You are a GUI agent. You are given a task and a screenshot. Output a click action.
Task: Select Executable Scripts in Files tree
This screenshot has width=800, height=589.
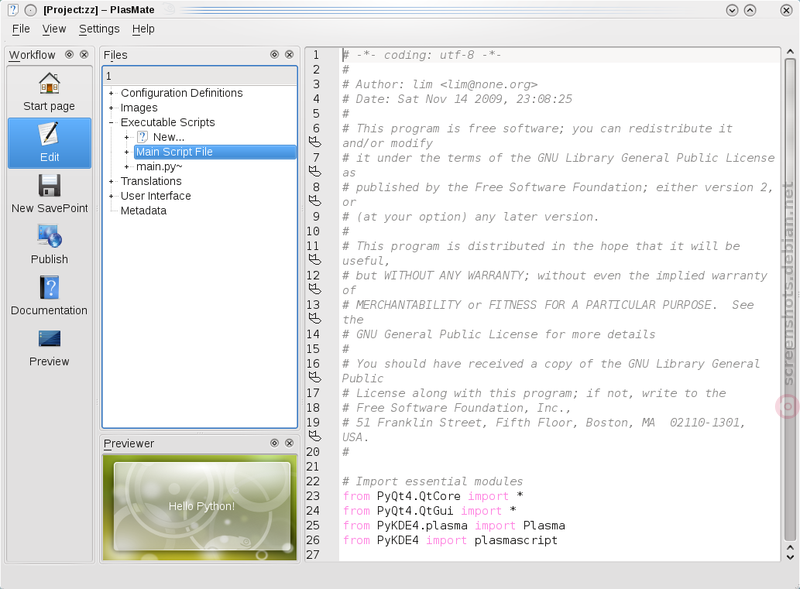point(168,122)
